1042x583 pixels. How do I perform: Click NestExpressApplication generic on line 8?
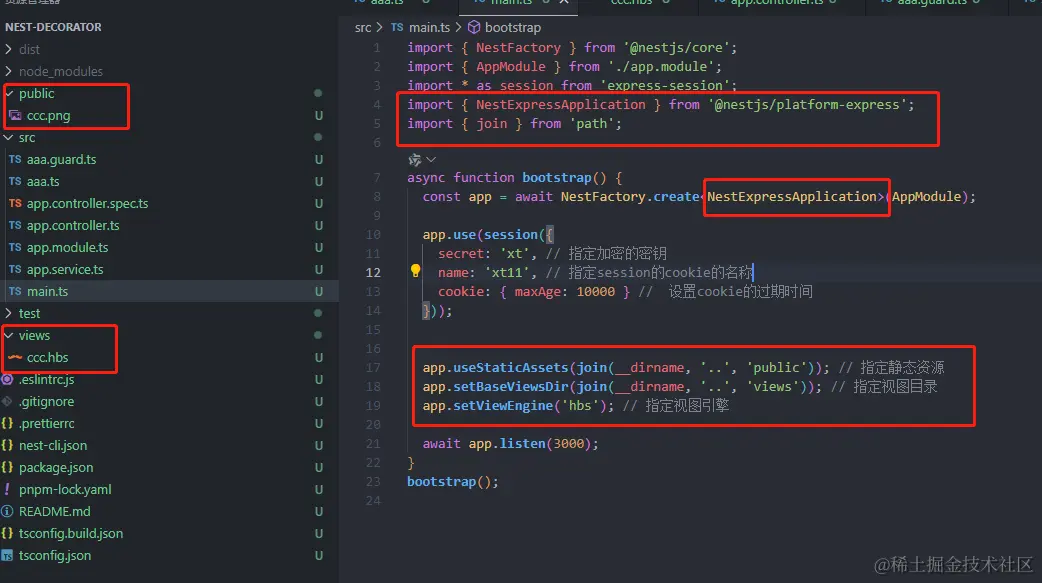(x=791, y=197)
